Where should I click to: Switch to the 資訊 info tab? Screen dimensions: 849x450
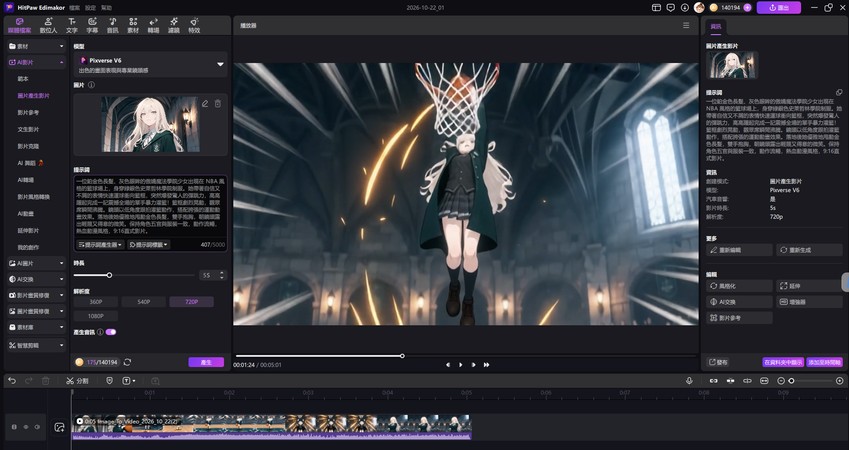pyautogui.click(x=716, y=26)
